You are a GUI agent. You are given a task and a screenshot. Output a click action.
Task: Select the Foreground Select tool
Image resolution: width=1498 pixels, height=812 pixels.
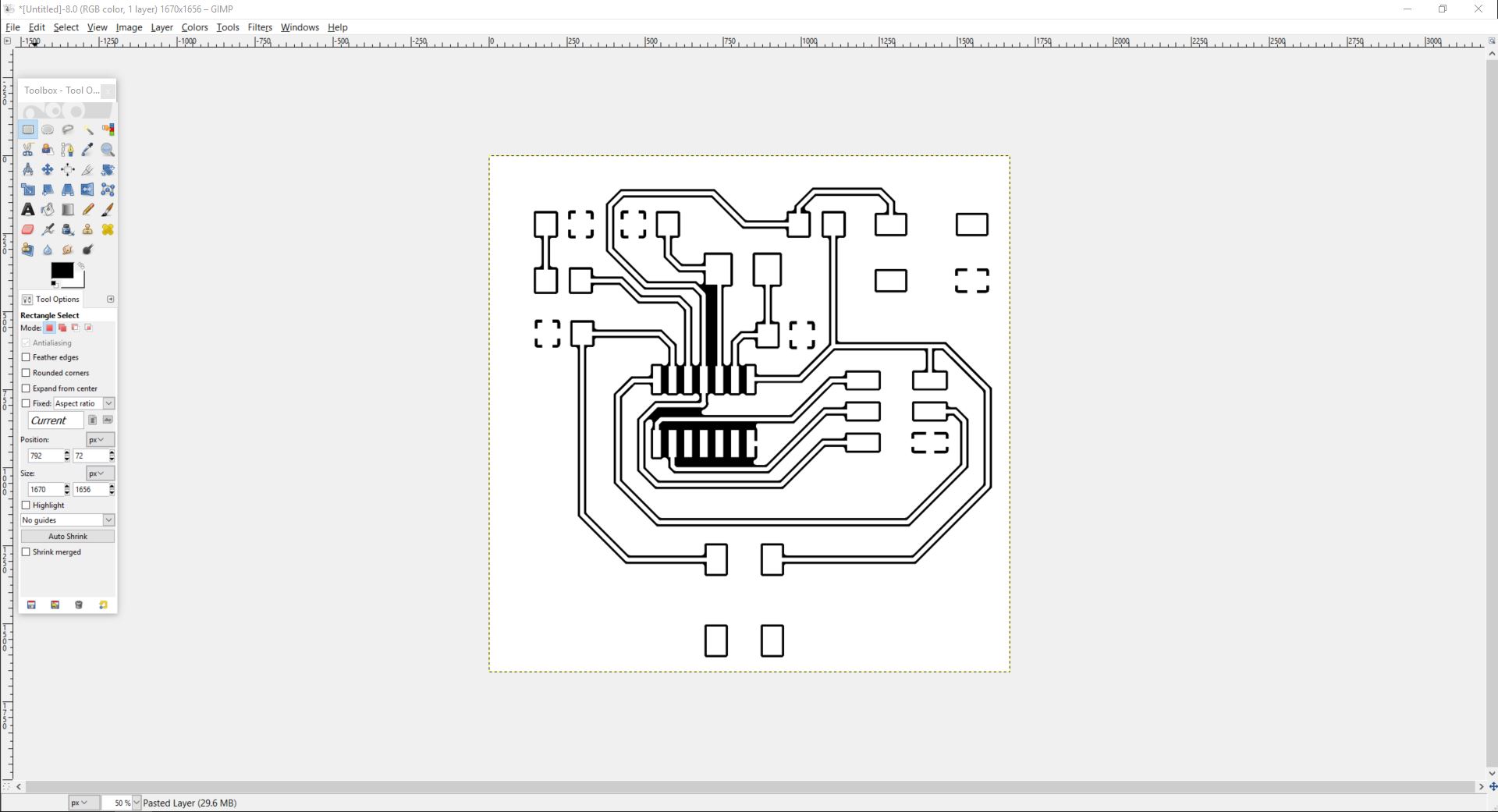pos(48,150)
